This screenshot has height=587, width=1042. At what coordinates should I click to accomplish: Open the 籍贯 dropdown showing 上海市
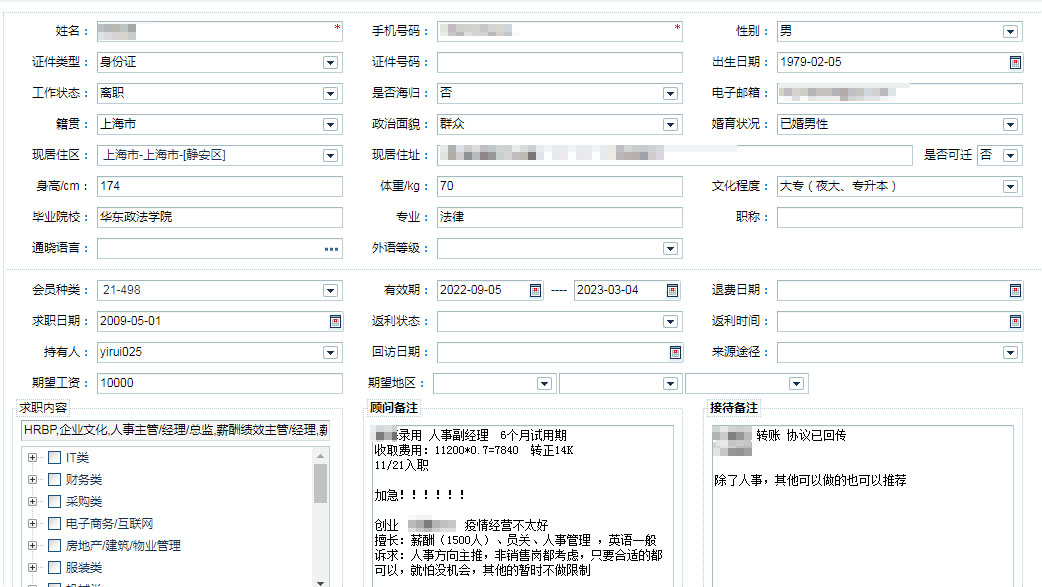(330, 124)
